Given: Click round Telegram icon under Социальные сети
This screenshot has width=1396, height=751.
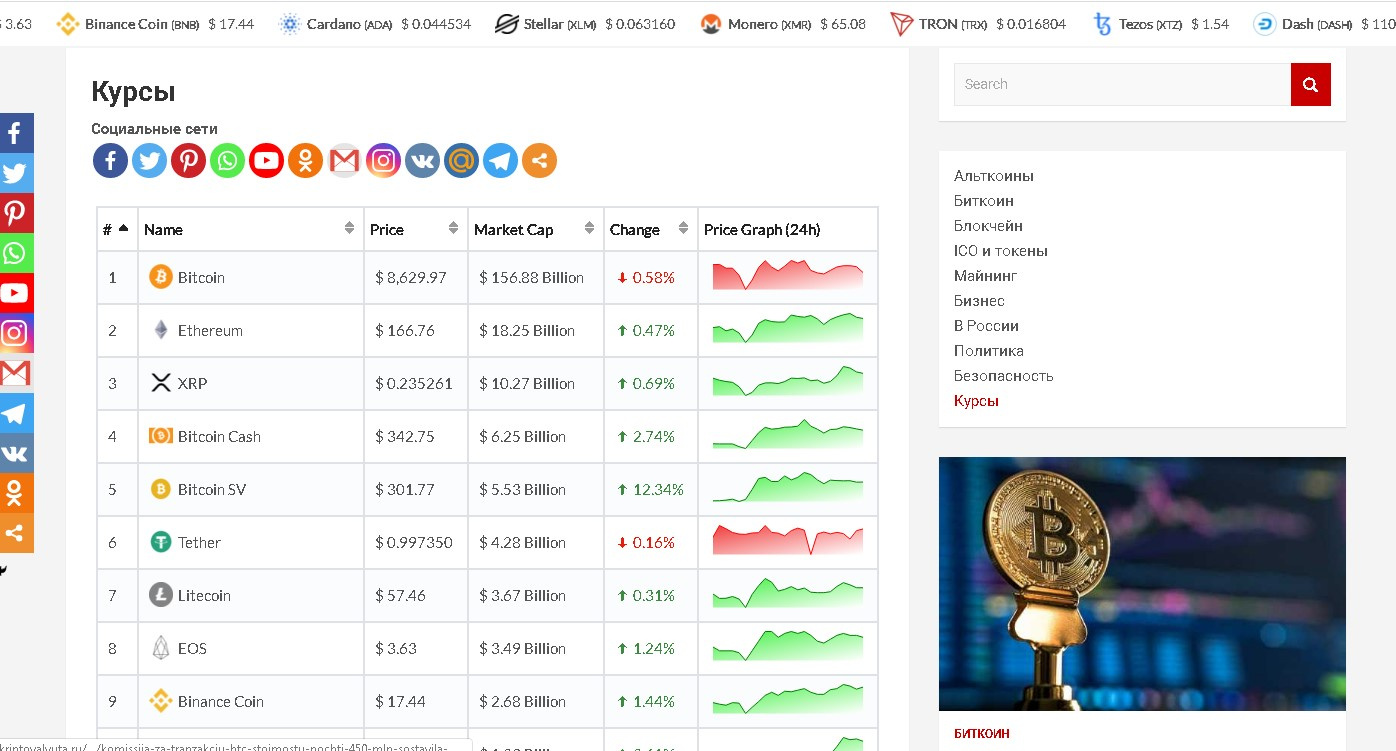Looking at the screenshot, I should [500, 160].
